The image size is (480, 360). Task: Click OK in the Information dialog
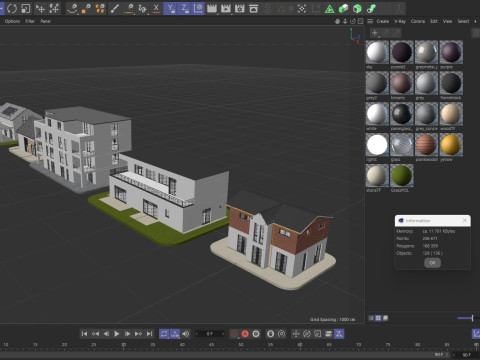click(x=432, y=263)
